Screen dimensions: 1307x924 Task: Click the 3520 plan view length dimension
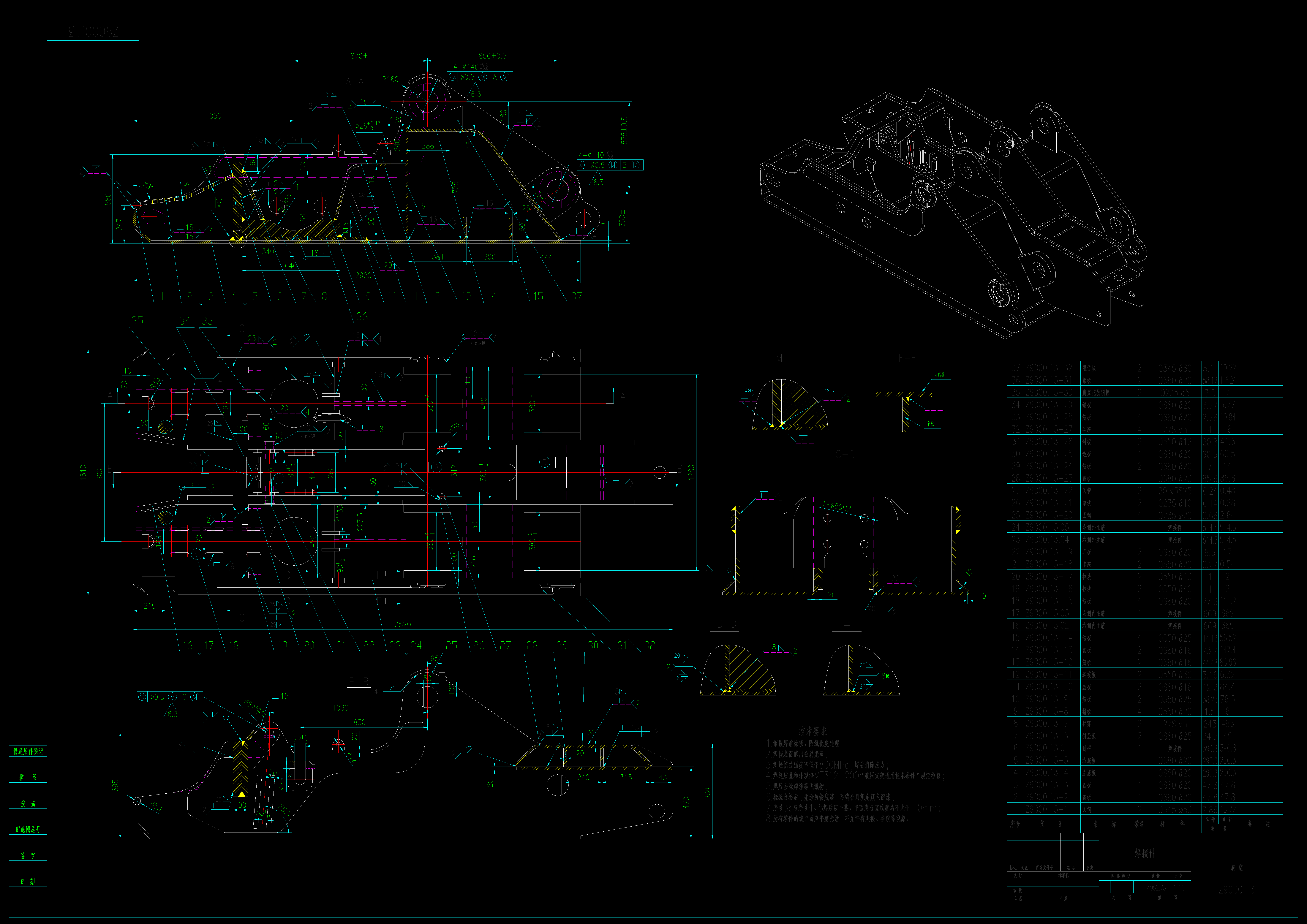coord(403,625)
